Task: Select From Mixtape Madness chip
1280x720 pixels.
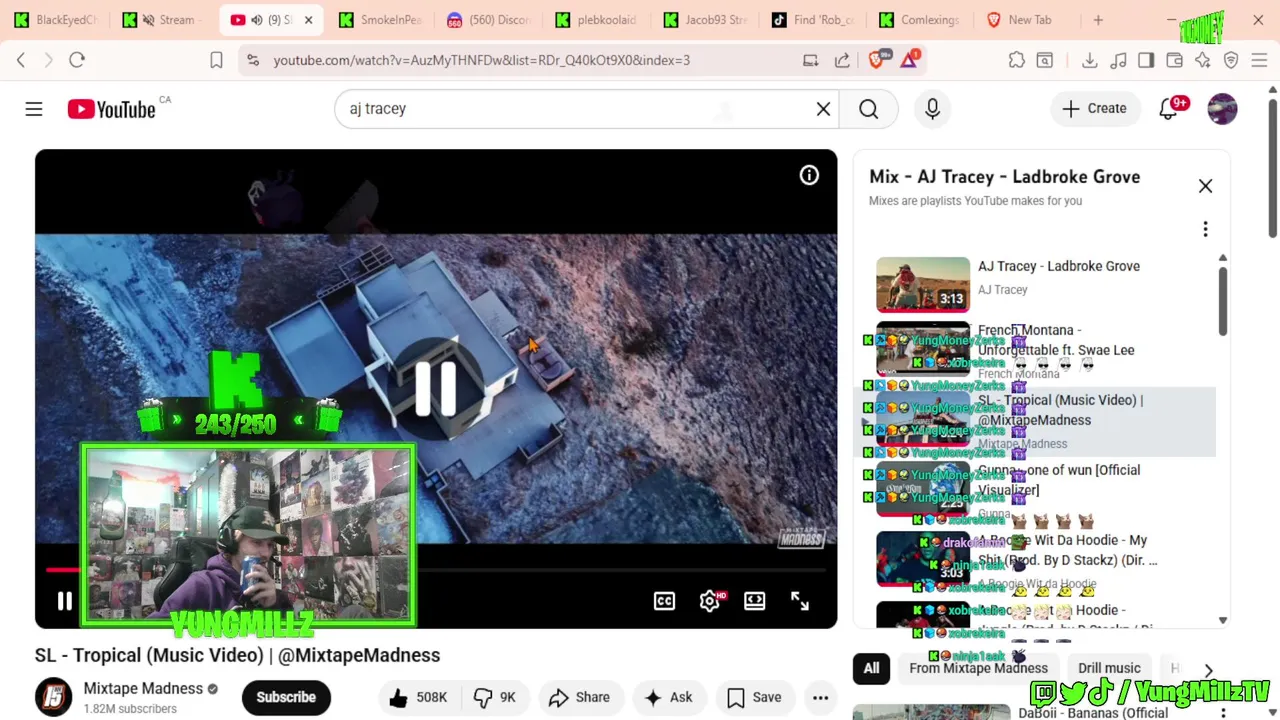Action: pyautogui.click(x=978, y=669)
